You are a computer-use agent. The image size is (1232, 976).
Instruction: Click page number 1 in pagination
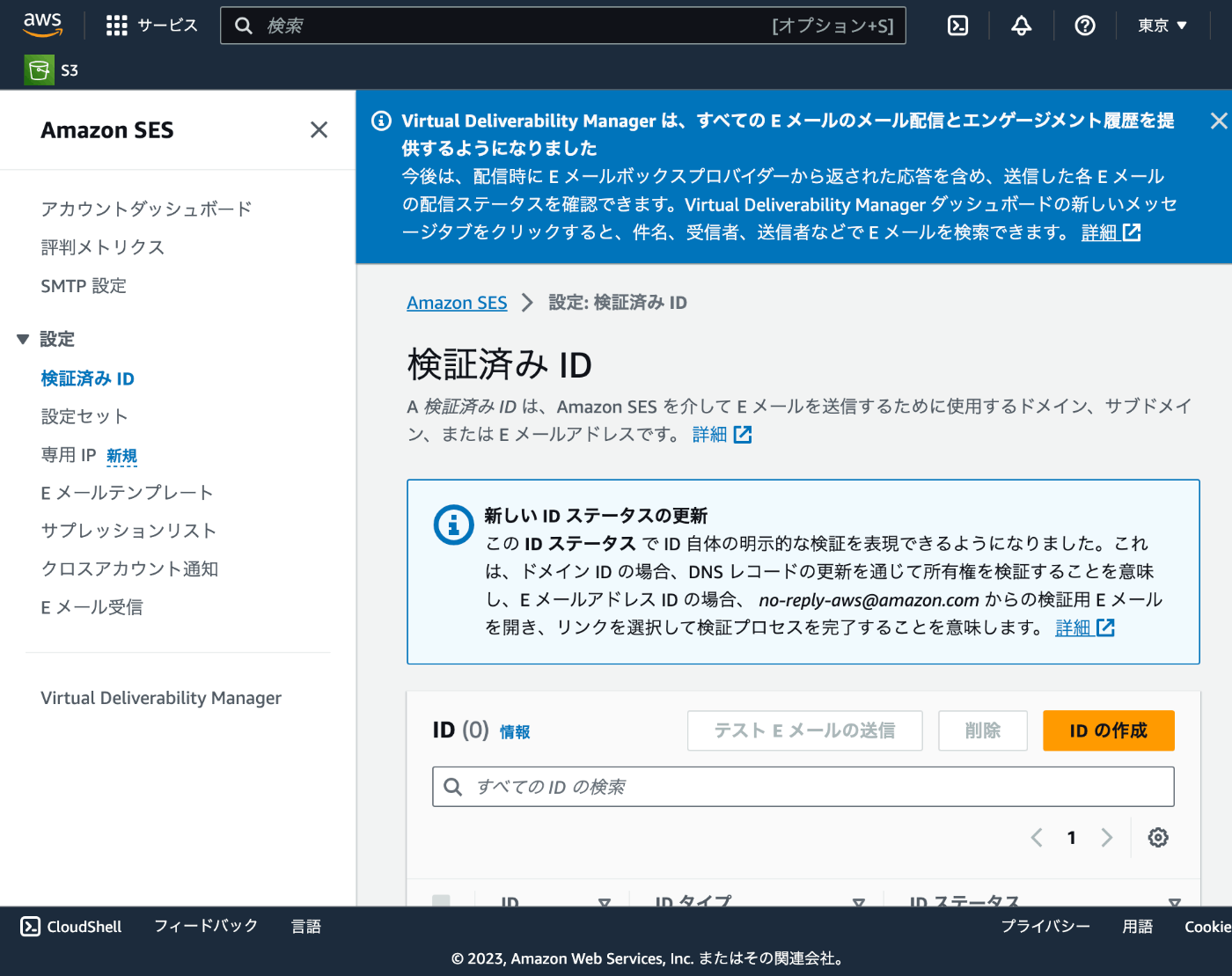pyautogui.click(x=1071, y=838)
